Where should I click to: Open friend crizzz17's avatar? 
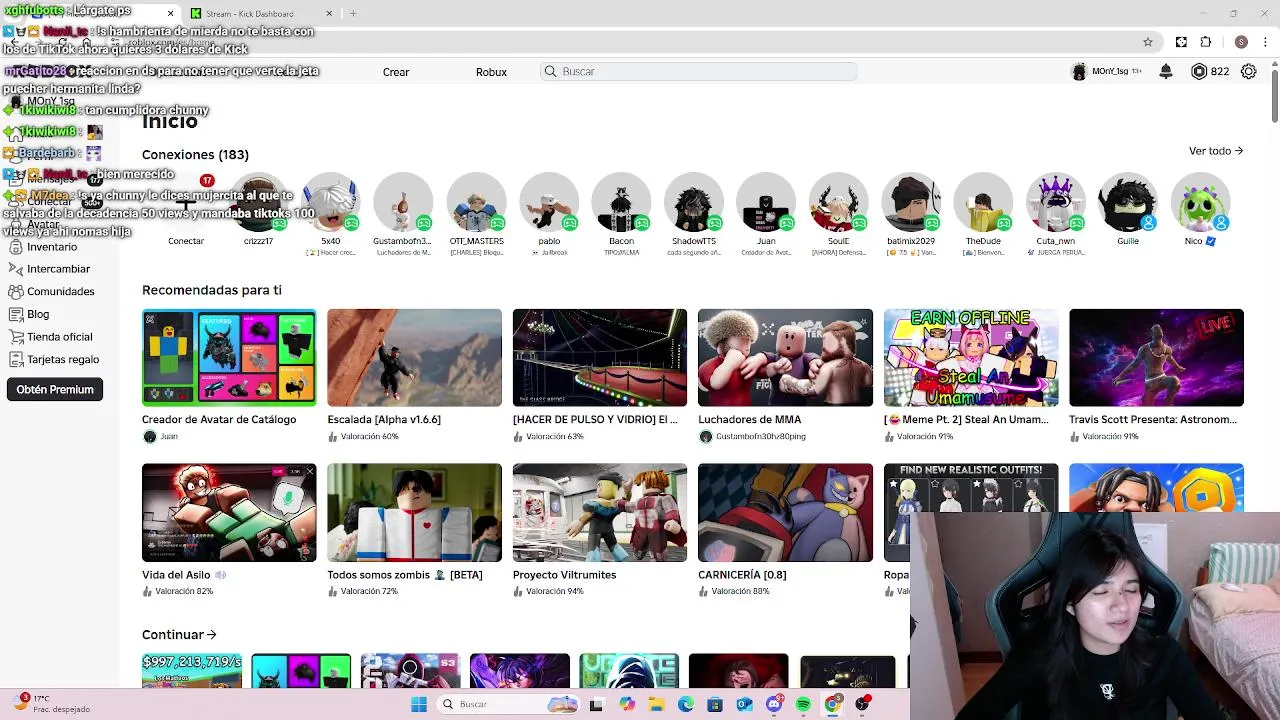click(x=258, y=203)
